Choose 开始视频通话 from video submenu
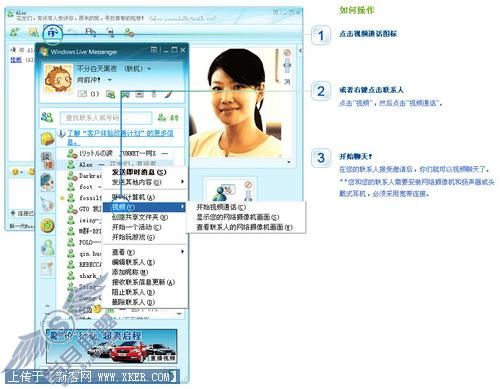500x389 pixels. (x=221, y=207)
